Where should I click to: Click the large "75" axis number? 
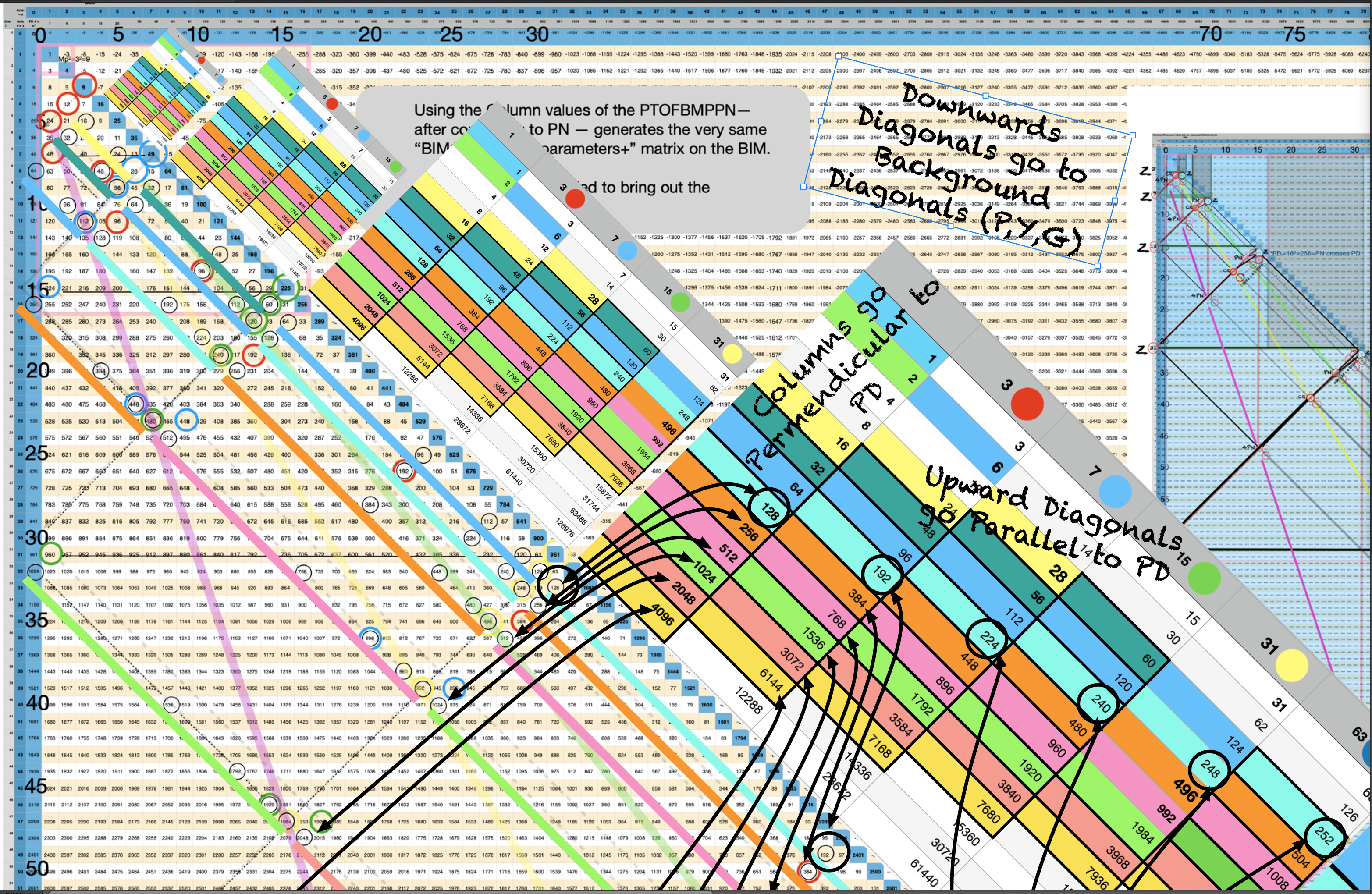click(1294, 34)
